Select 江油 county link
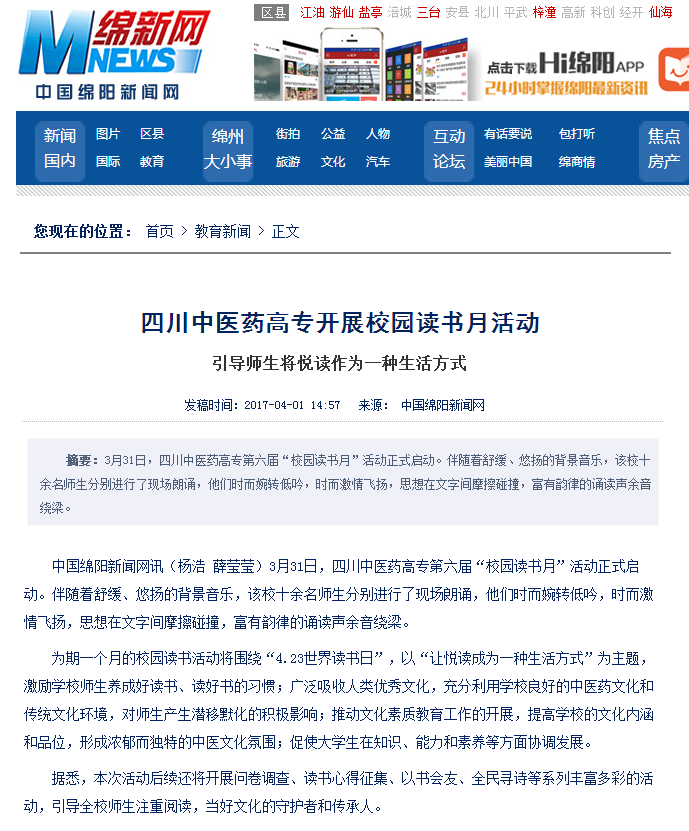689x831 pixels. click(x=313, y=12)
